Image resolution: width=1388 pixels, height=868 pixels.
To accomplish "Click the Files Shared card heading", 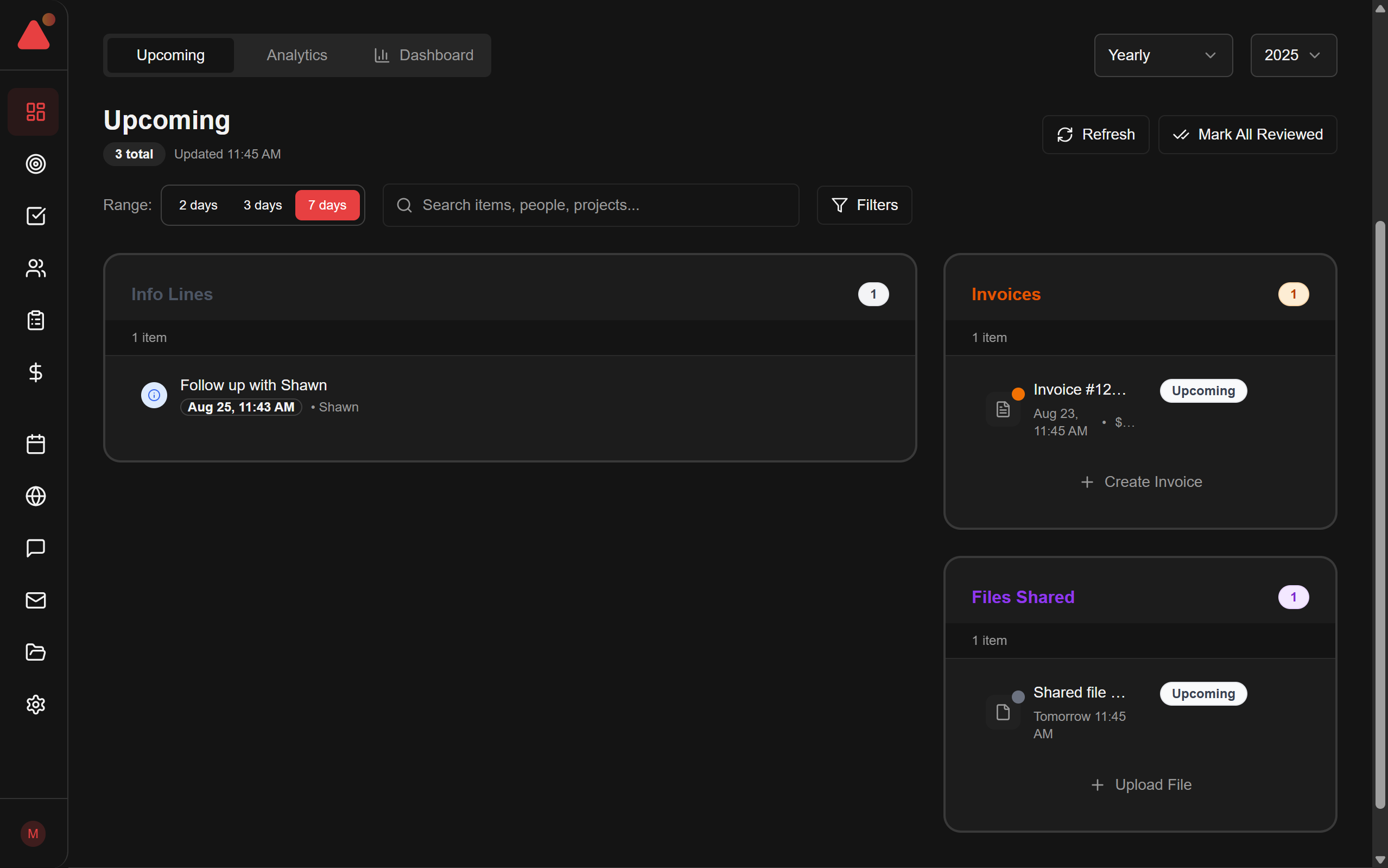I will [1023, 597].
